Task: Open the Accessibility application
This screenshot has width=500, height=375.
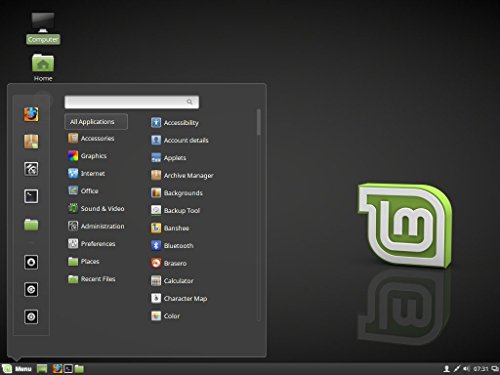Action: (x=175, y=123)
